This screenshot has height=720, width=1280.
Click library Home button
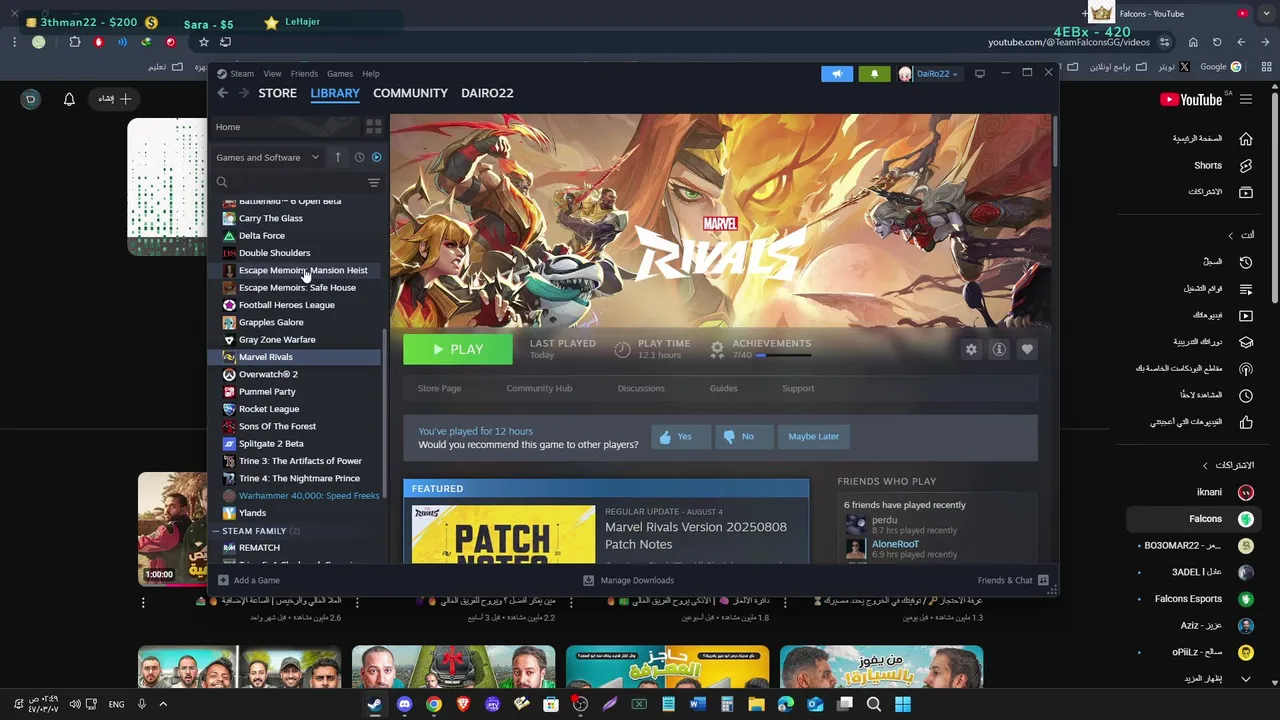click(x=286, y=127)
